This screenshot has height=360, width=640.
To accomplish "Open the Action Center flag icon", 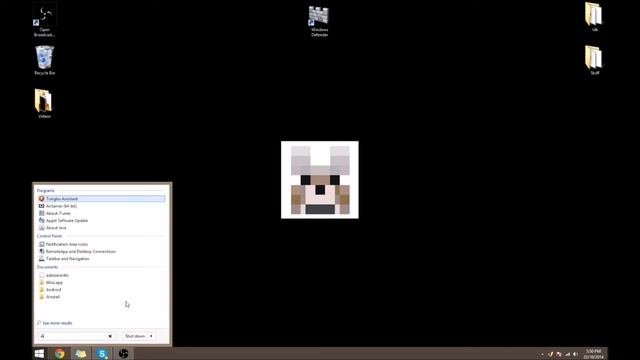I will (559, 354).
